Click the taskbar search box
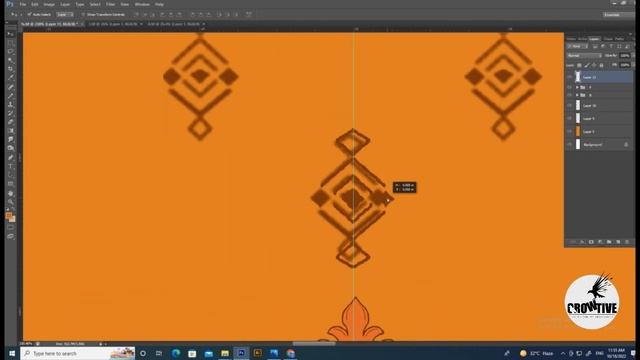 tap(78, 353)
